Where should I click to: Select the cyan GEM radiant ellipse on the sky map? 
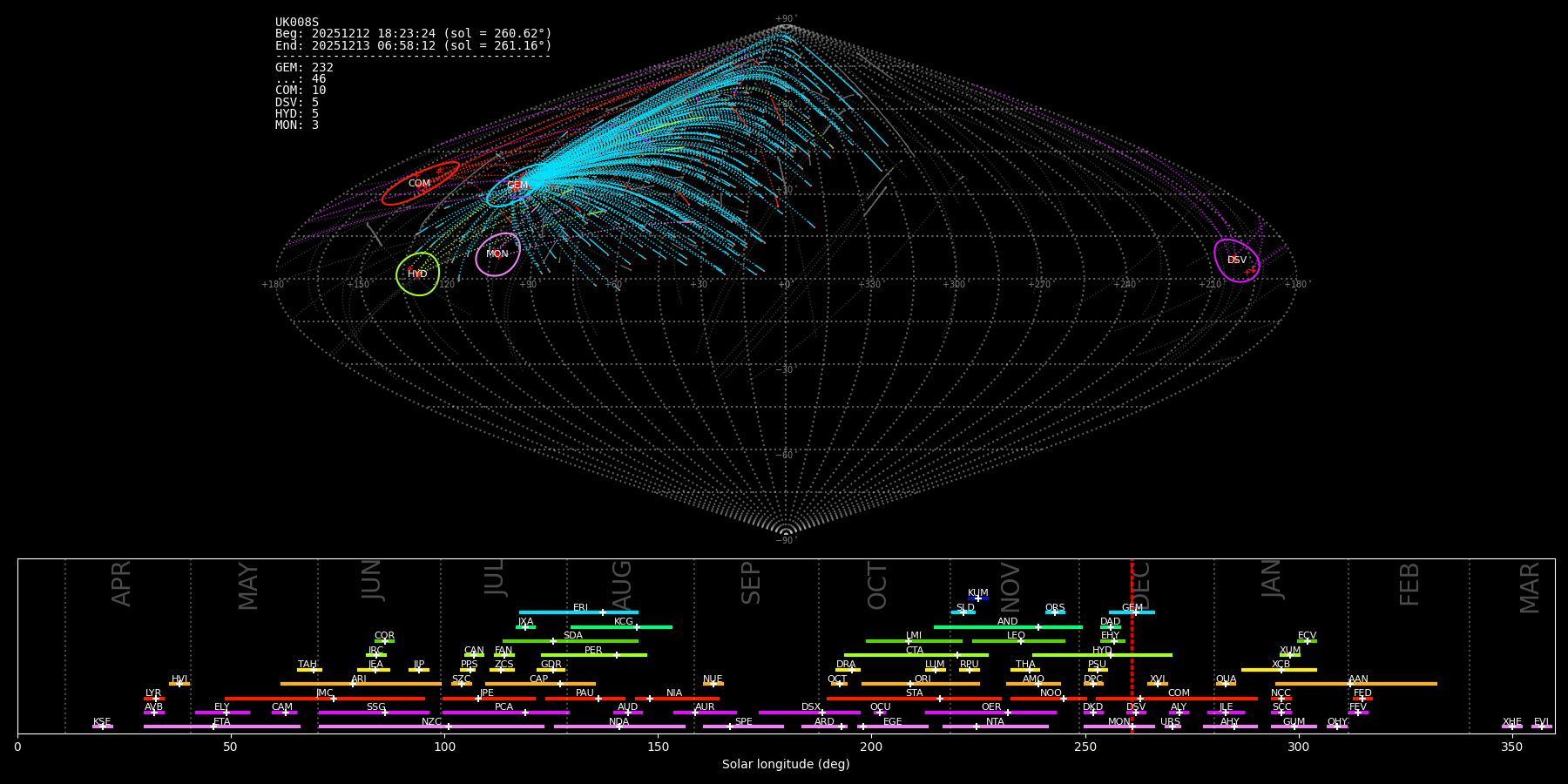(x=517, y=186)
